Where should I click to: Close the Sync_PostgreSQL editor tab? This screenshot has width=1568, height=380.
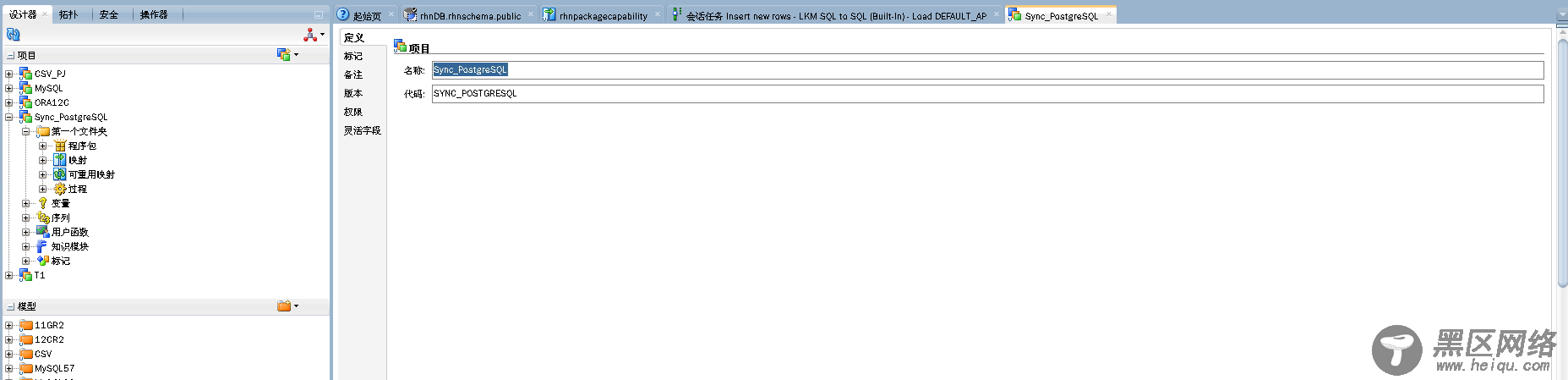1107,14
